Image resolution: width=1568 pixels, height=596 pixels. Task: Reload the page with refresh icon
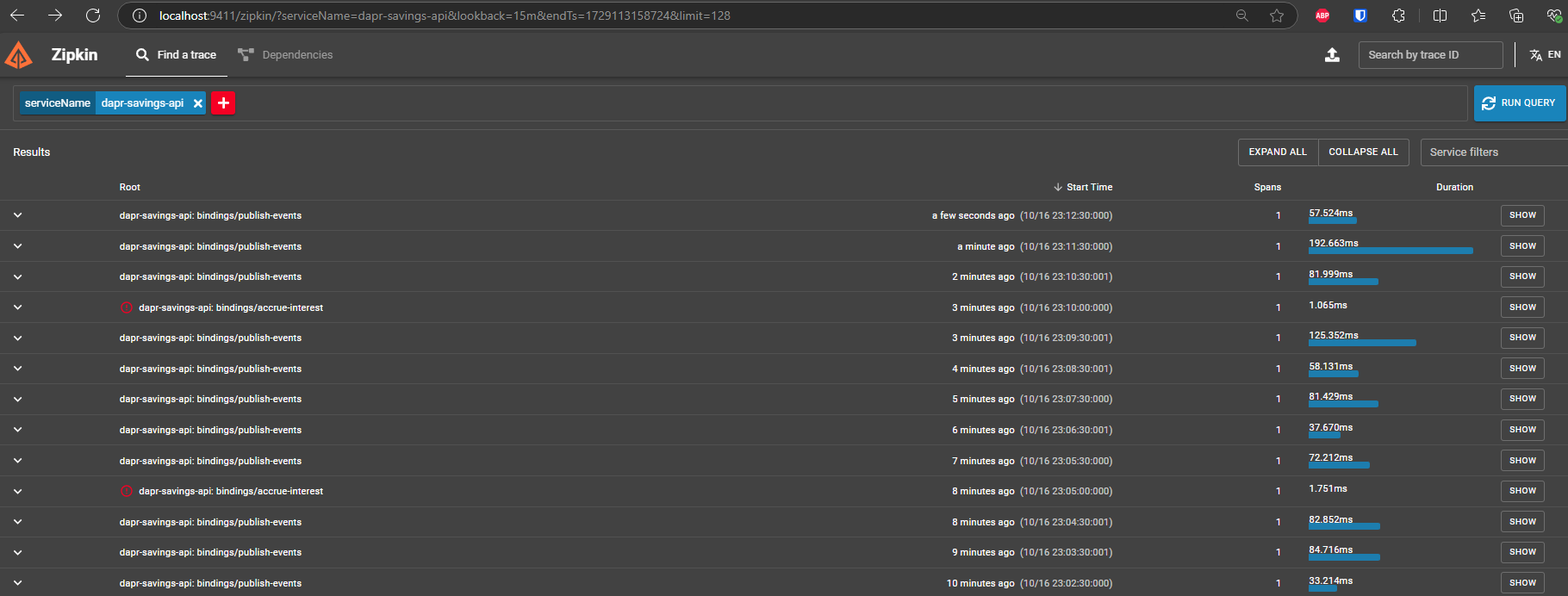click(93, 16)
